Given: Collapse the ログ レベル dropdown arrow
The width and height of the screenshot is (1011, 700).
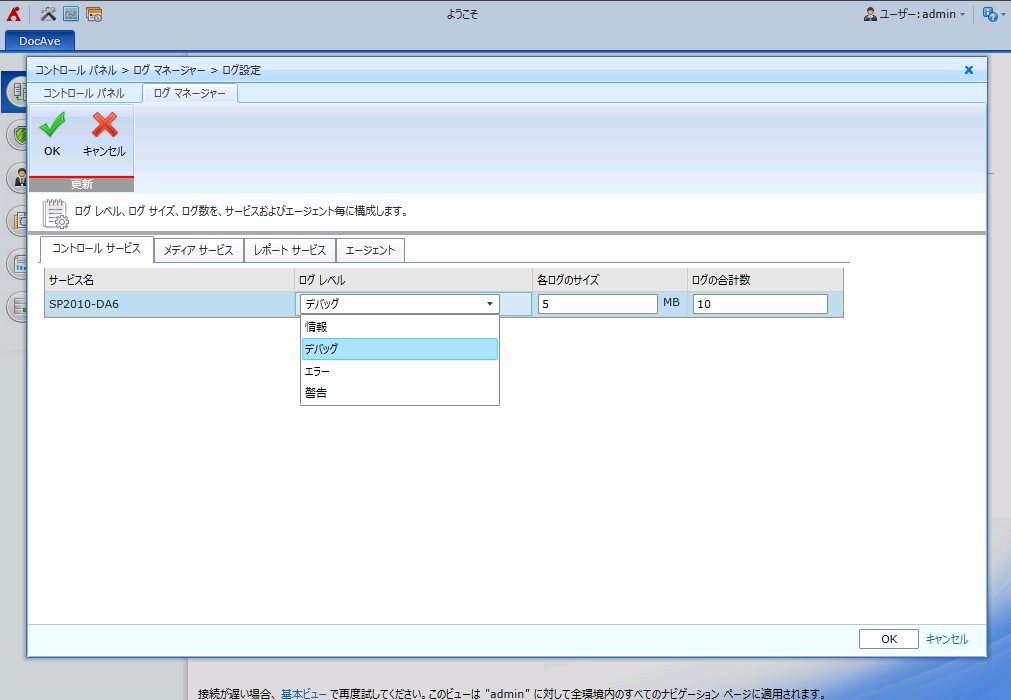Looking at the screenshot, I should (489, 304).
